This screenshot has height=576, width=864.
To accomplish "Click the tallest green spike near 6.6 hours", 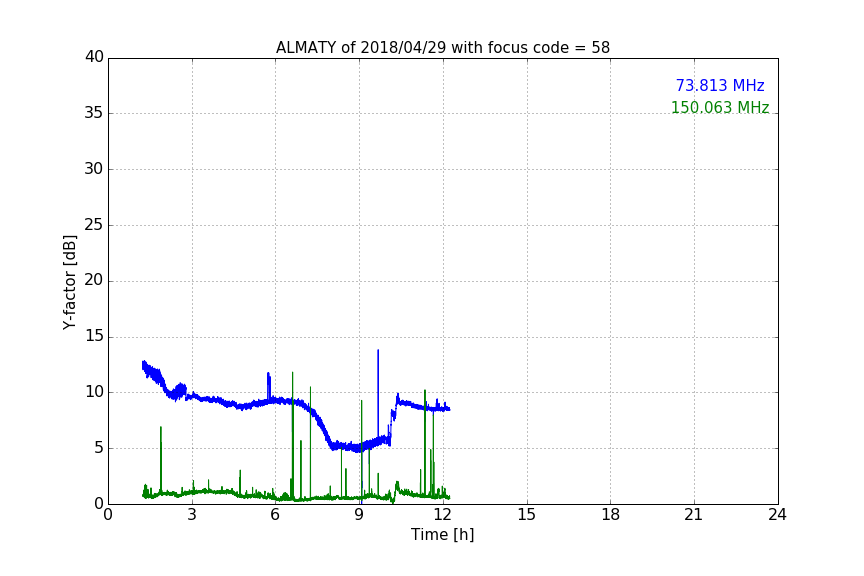I will [293, 435].
